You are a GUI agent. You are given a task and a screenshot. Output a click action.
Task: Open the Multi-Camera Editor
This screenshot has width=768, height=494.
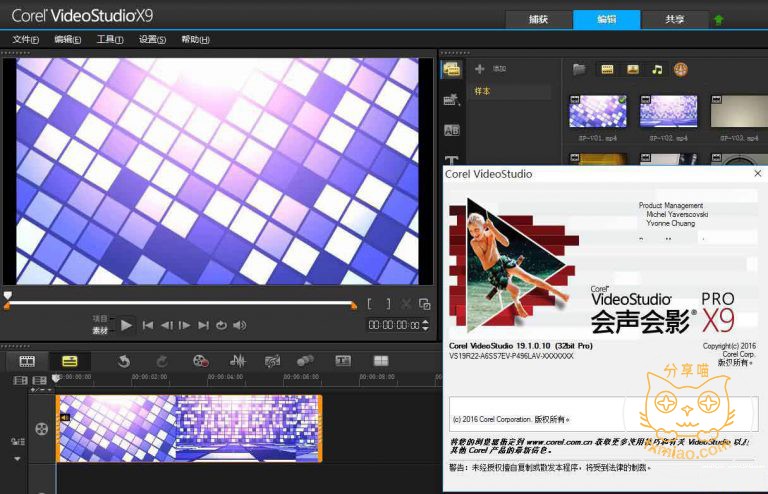[381, 361]
